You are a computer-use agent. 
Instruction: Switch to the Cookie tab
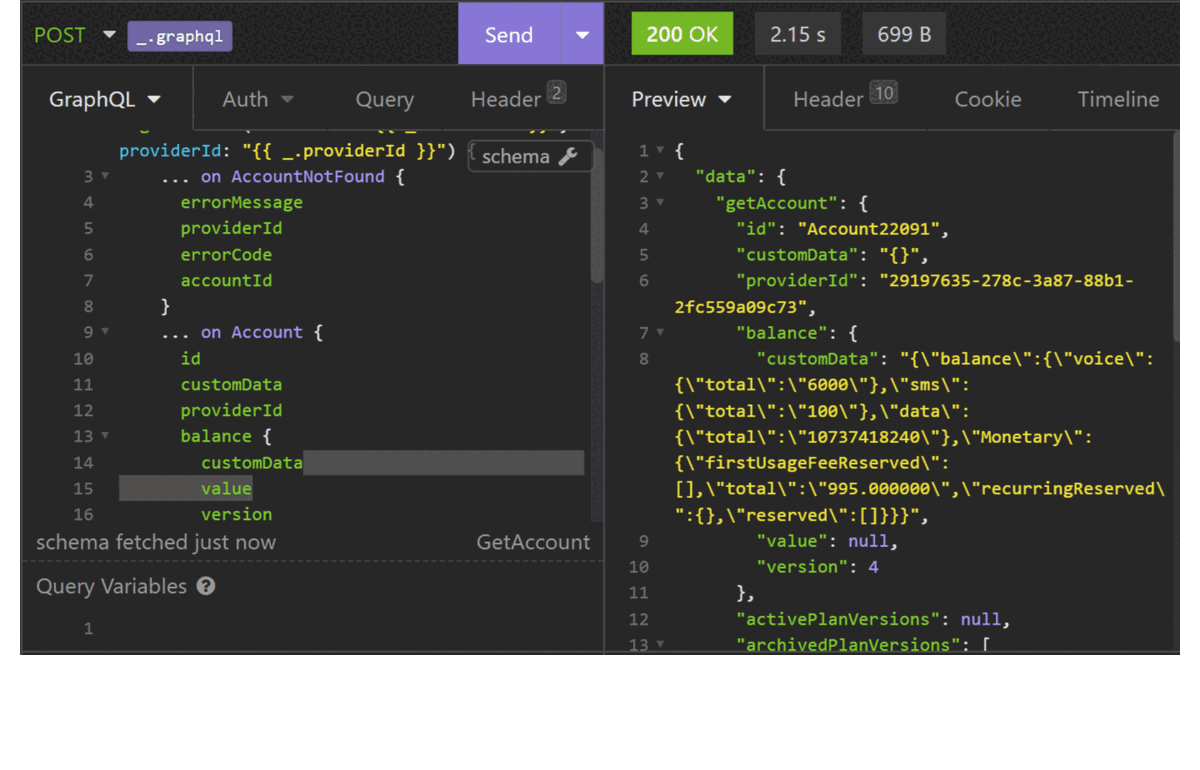point(987,99)
